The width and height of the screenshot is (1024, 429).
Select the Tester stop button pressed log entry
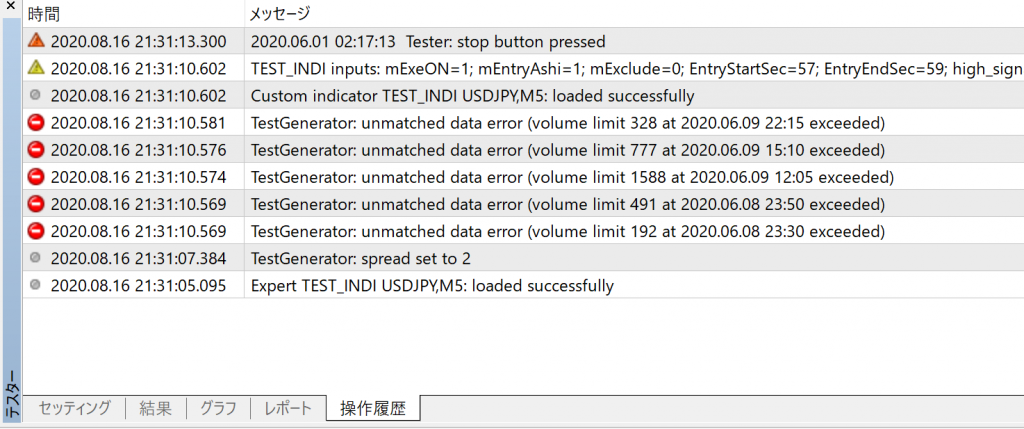(x=523, y=41)
